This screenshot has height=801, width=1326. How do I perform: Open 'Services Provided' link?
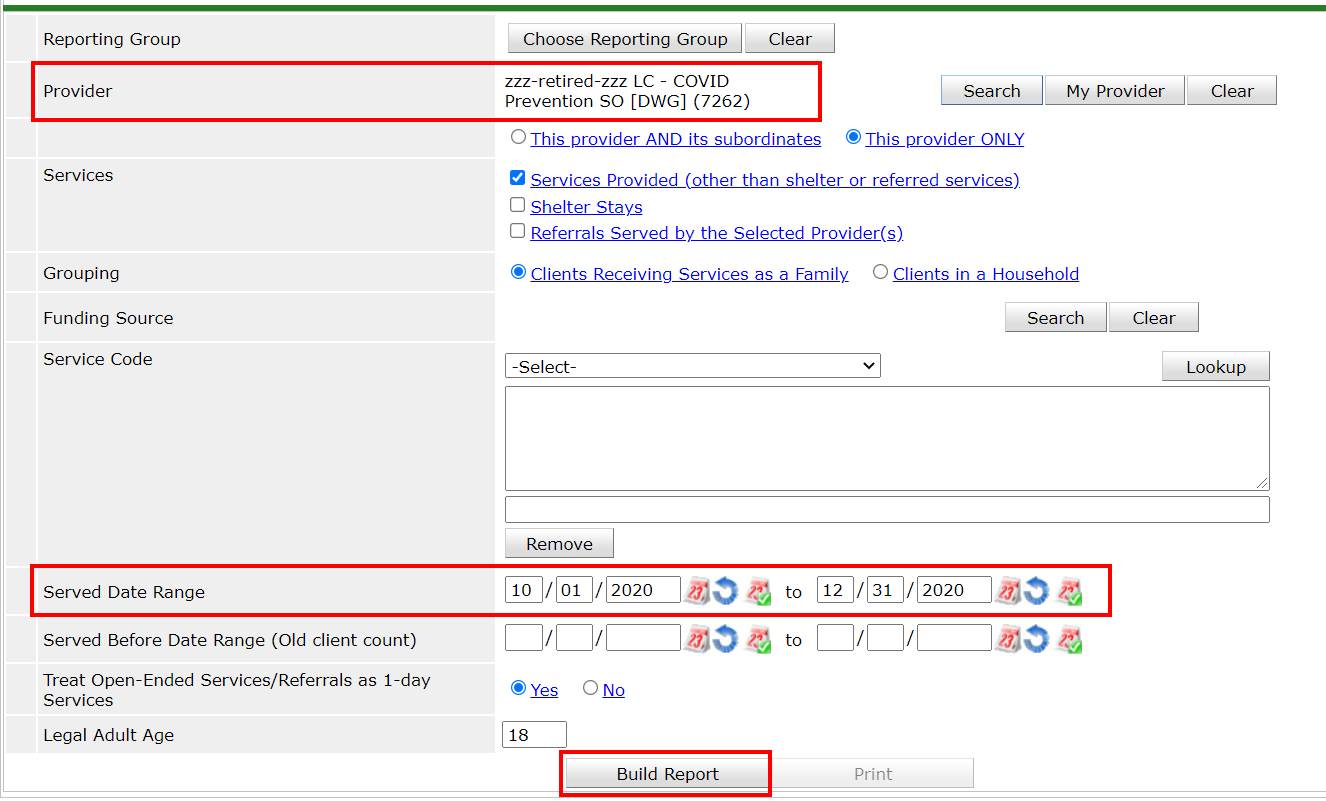point(775,180)
